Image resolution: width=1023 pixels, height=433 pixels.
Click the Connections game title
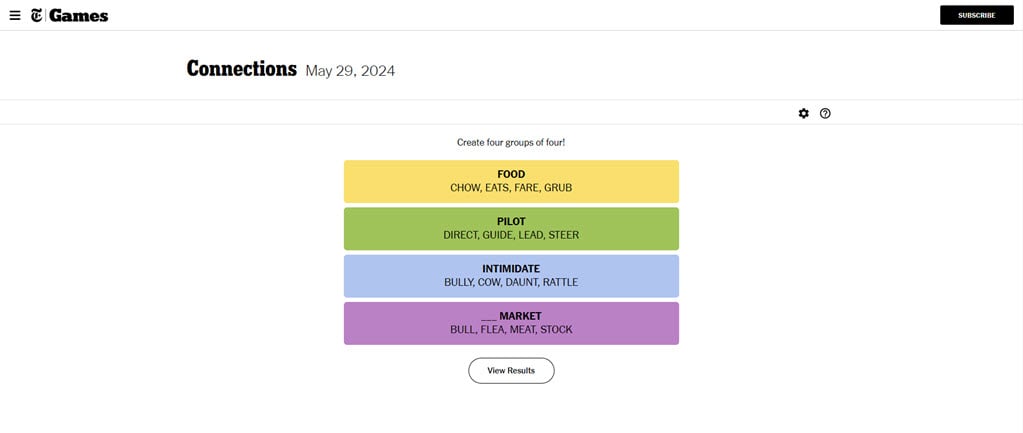pyautogui.click(x=242, y=69)
